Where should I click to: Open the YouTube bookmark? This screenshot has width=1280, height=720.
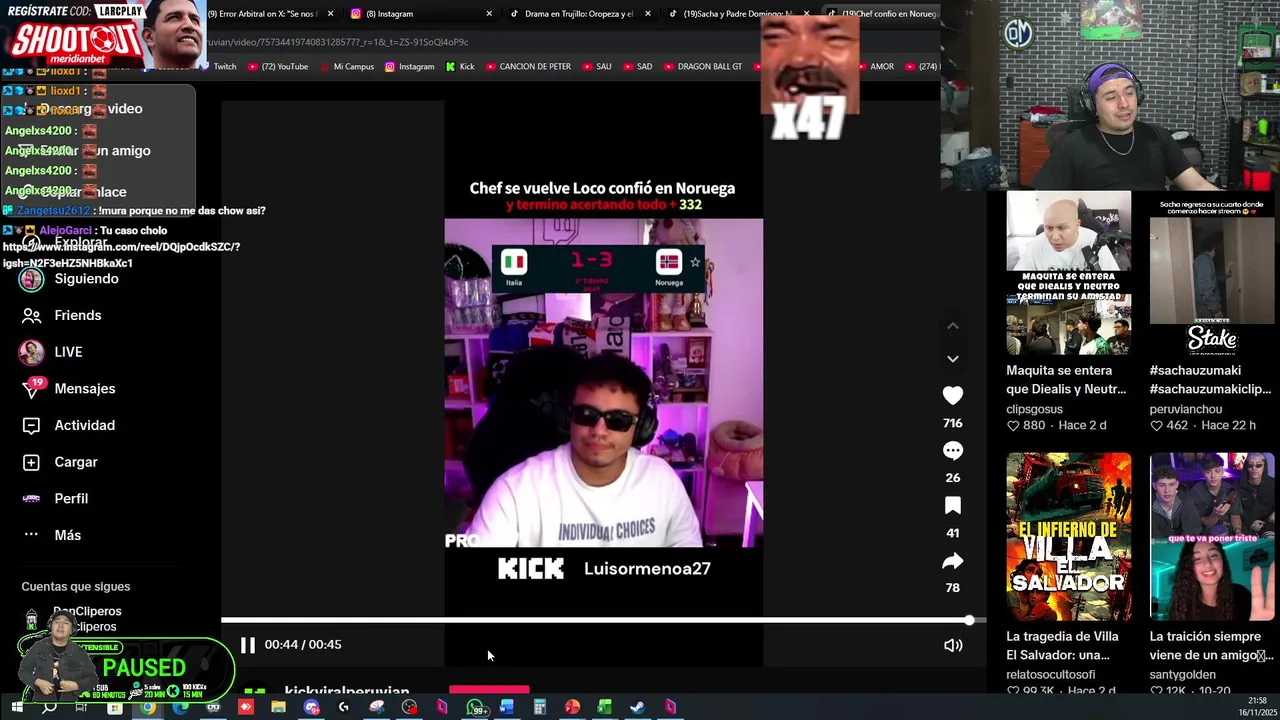(x=277, y=67)
